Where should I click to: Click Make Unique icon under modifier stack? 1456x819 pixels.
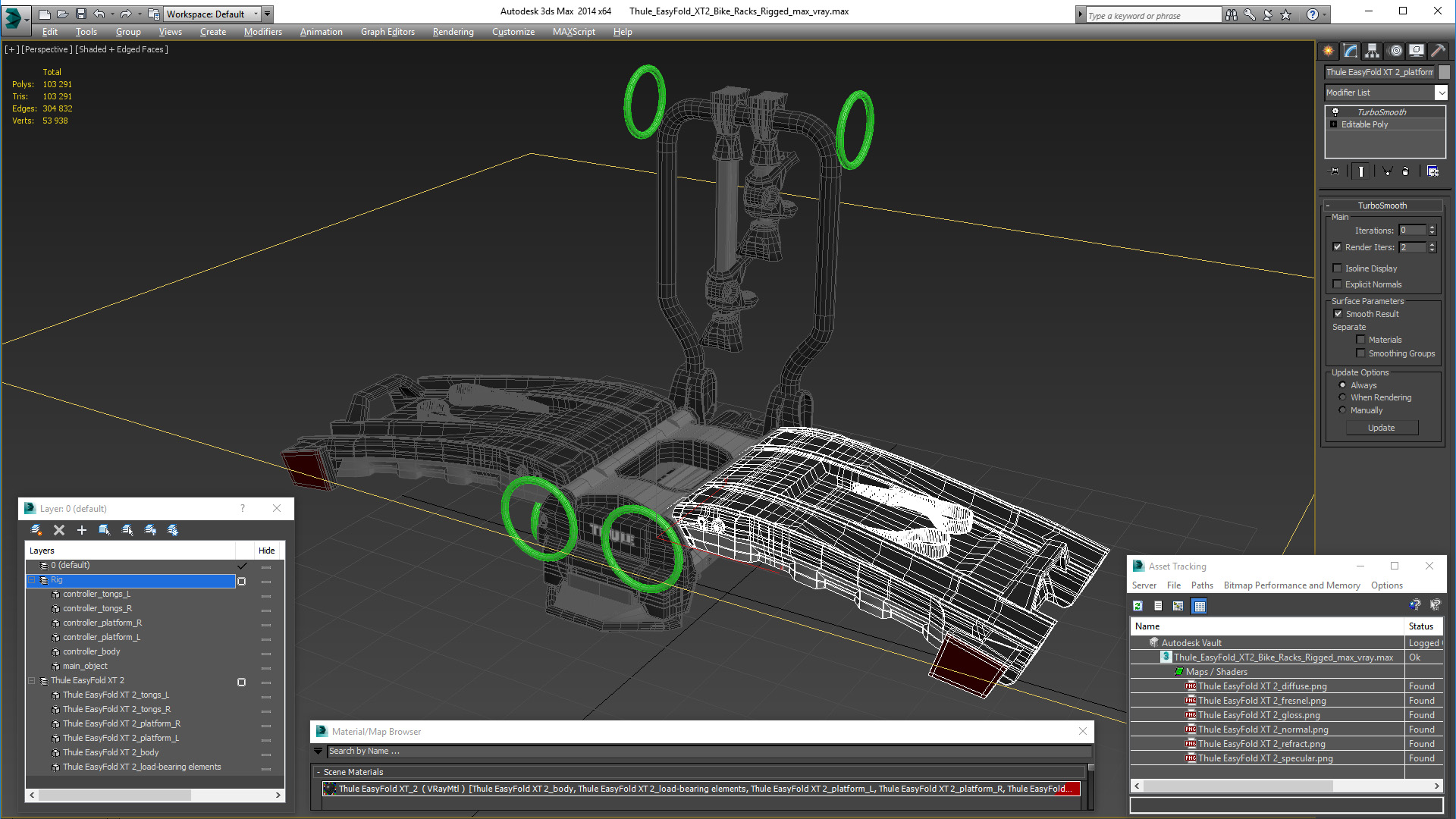point(1387,171)
